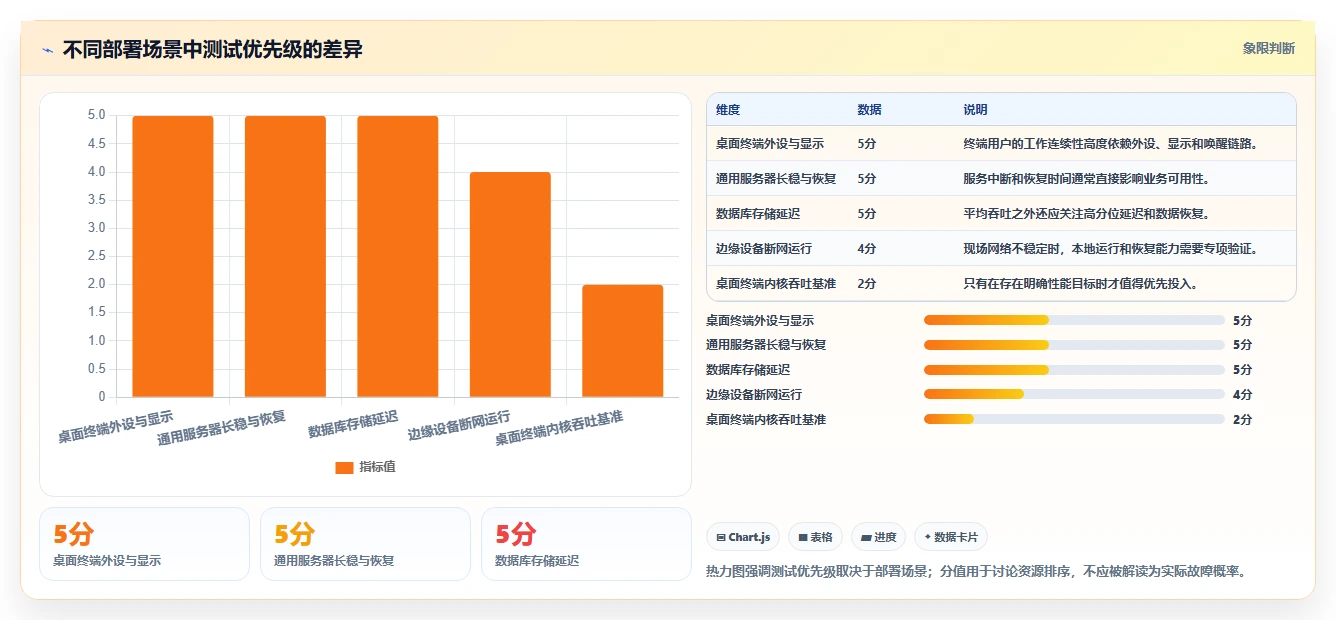Click the 表格 tag

pos(816,537)
